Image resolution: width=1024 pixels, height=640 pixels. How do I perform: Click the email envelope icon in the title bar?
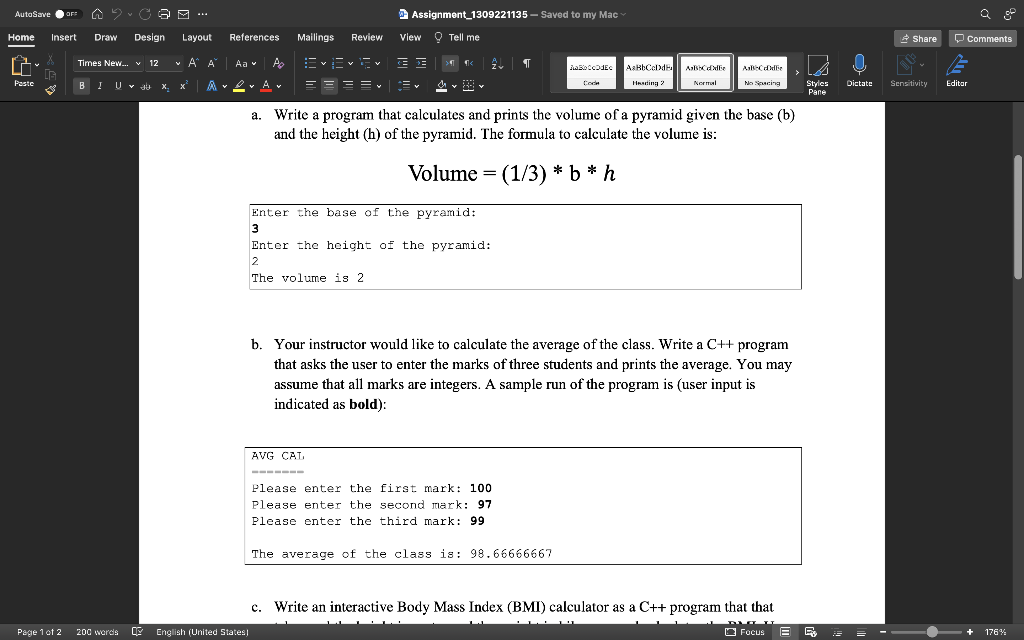pos(184,14)
